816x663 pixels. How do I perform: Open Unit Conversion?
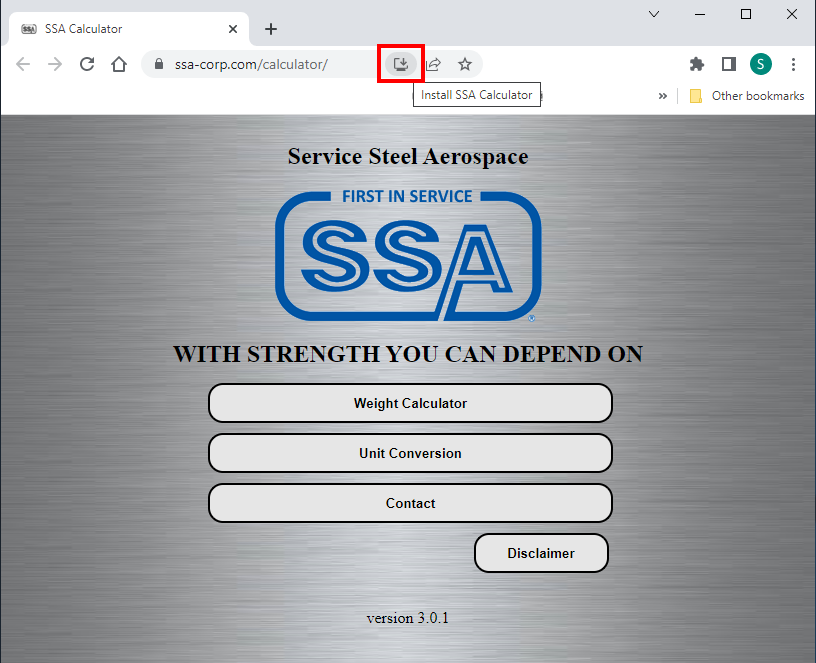tap(410, 453)
